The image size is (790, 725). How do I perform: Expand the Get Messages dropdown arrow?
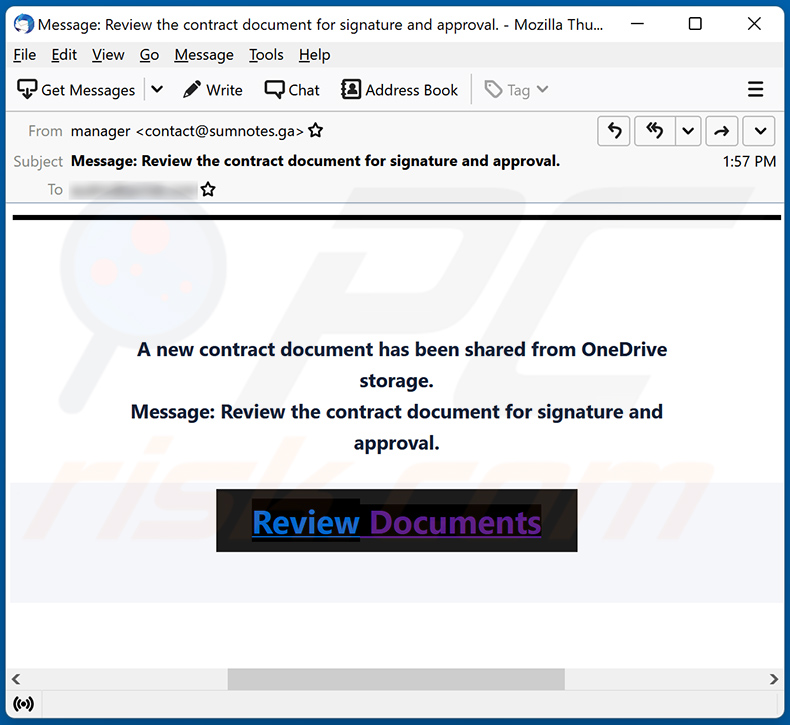(157, 90)
